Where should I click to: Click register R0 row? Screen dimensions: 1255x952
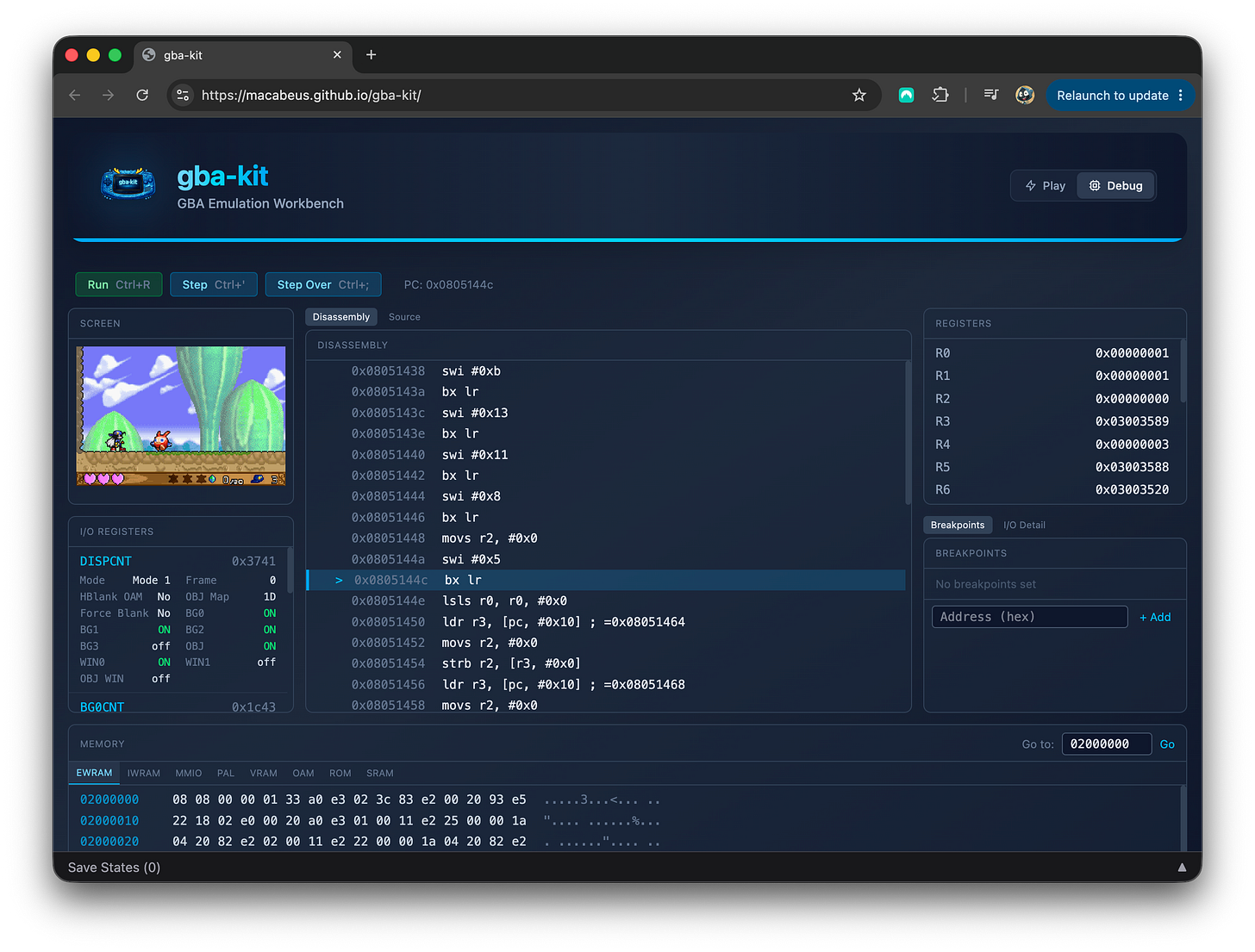[1052, 353]
